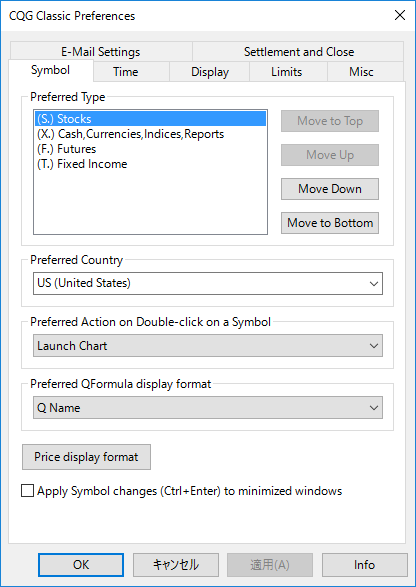Screen dimensions: 416x587
Task: Click the キャンセル cancel button
Action: coord(176,565)
